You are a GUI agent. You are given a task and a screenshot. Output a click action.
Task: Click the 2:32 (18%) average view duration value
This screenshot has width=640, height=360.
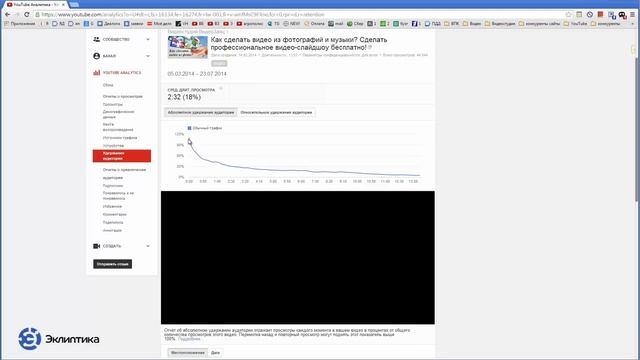[x=184, y=97]
